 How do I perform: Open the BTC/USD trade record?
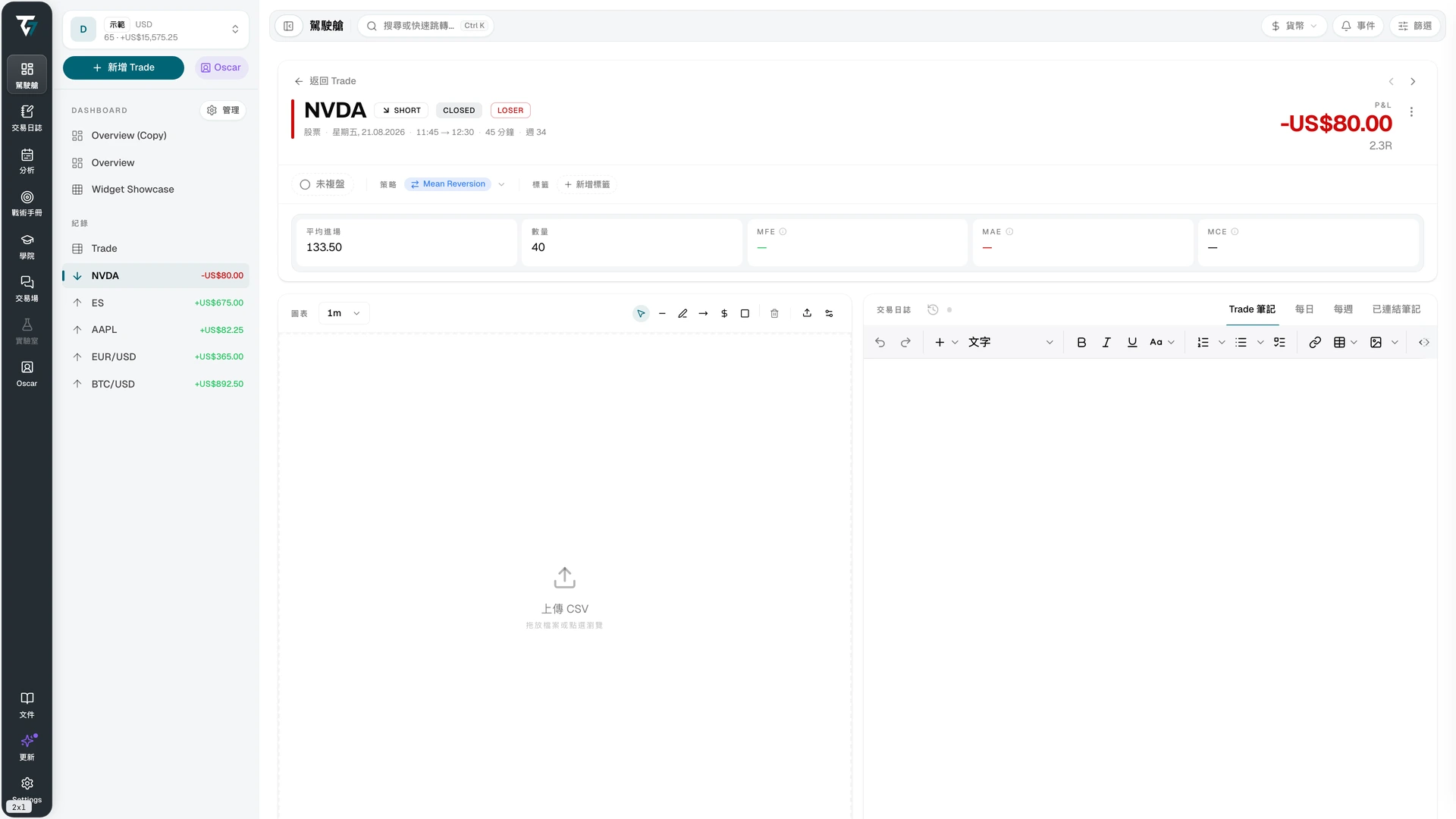(x=155, y=384)
